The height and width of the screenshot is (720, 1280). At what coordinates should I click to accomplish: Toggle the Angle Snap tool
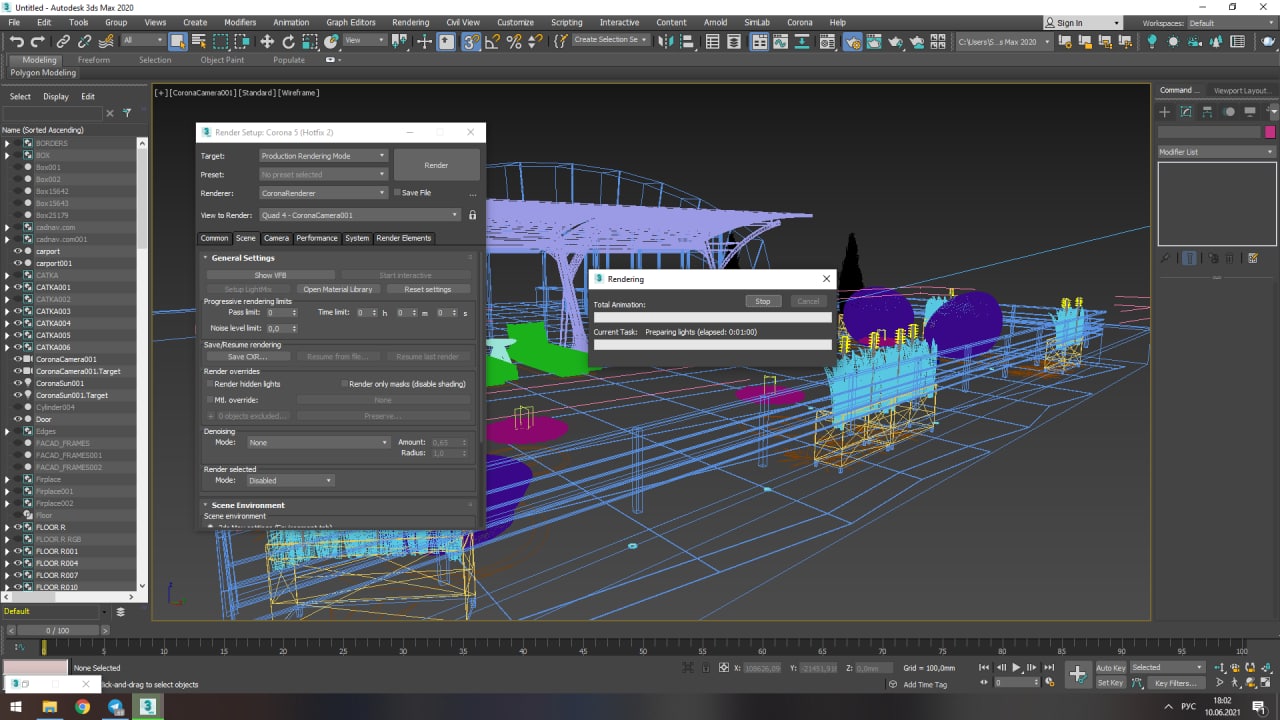point(493,41)
